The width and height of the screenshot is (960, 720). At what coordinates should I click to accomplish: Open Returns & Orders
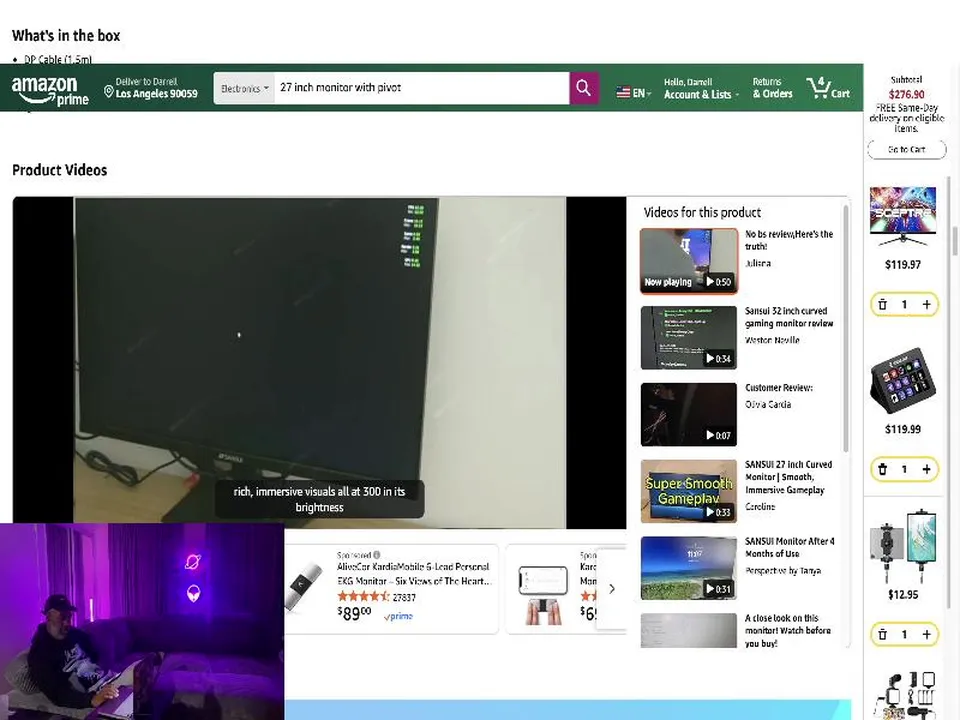772,88
